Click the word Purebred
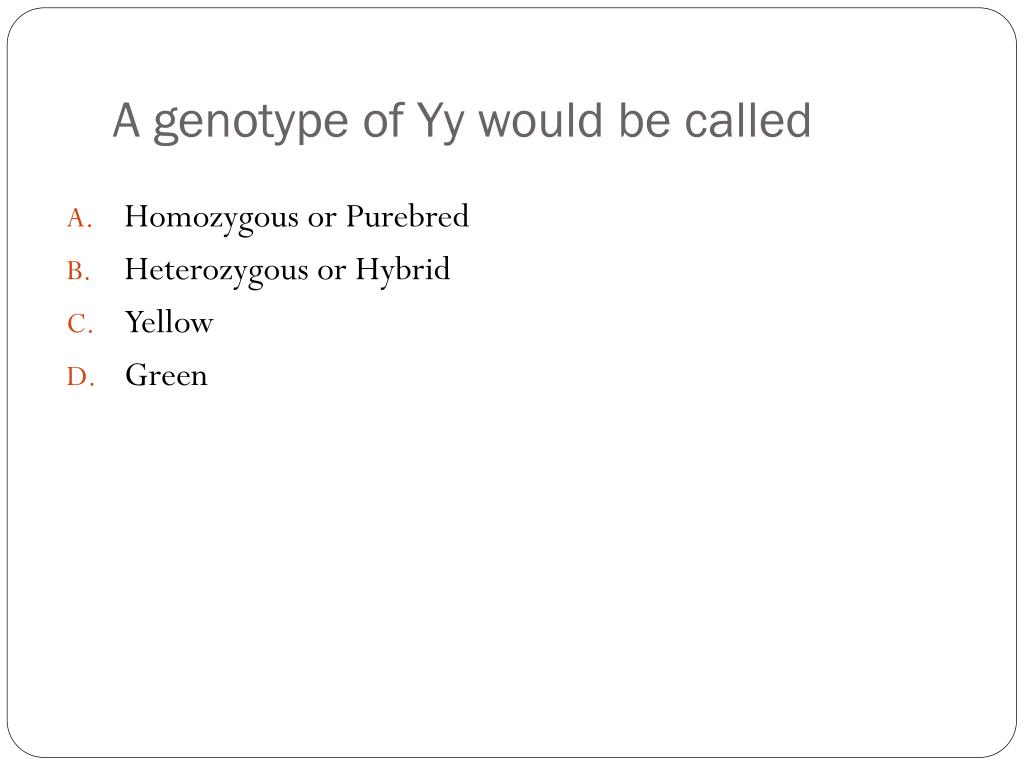 coord(408,216)
